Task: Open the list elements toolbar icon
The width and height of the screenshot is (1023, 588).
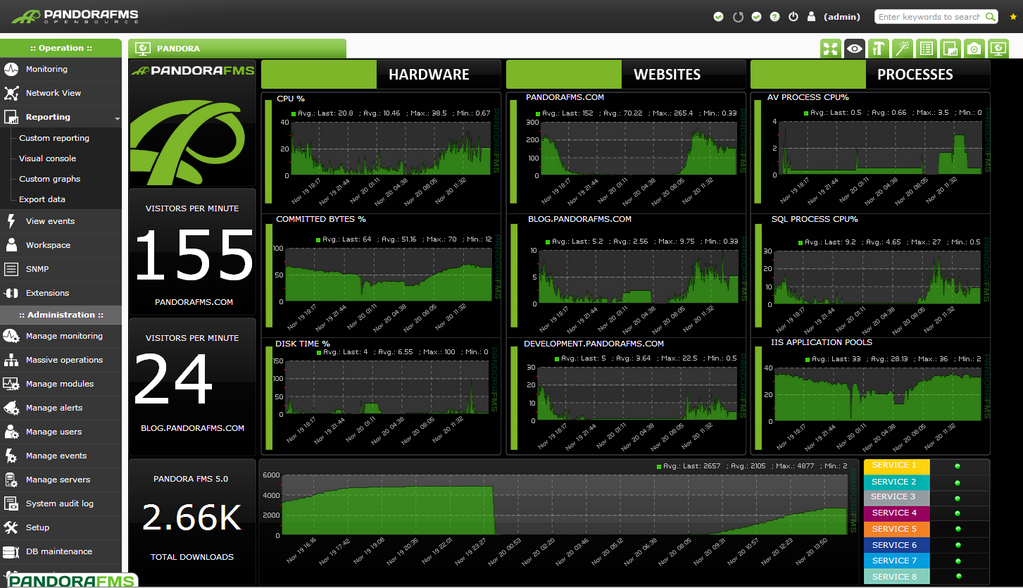Action: (926, 48)
